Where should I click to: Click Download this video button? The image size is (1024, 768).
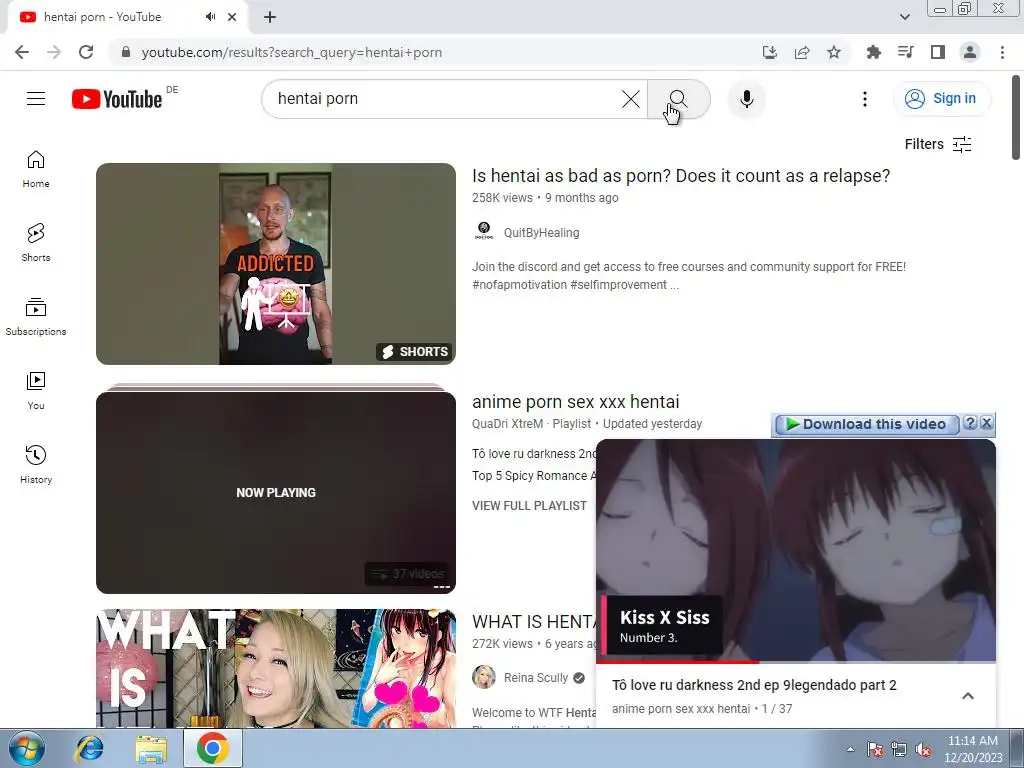coord(867,424)
